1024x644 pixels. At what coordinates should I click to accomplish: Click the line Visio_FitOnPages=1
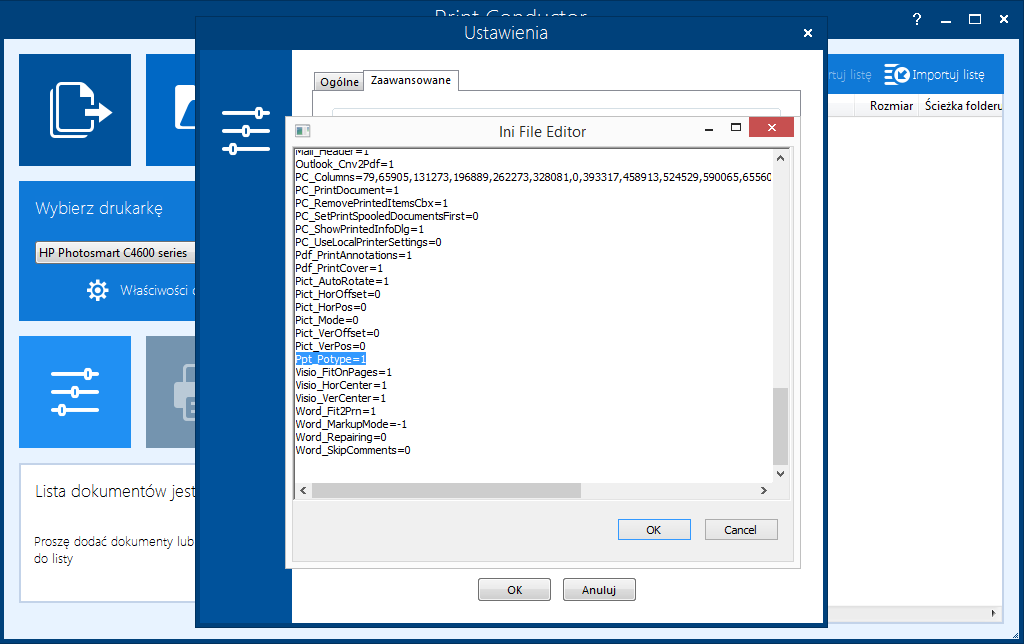tap(344, 372)
